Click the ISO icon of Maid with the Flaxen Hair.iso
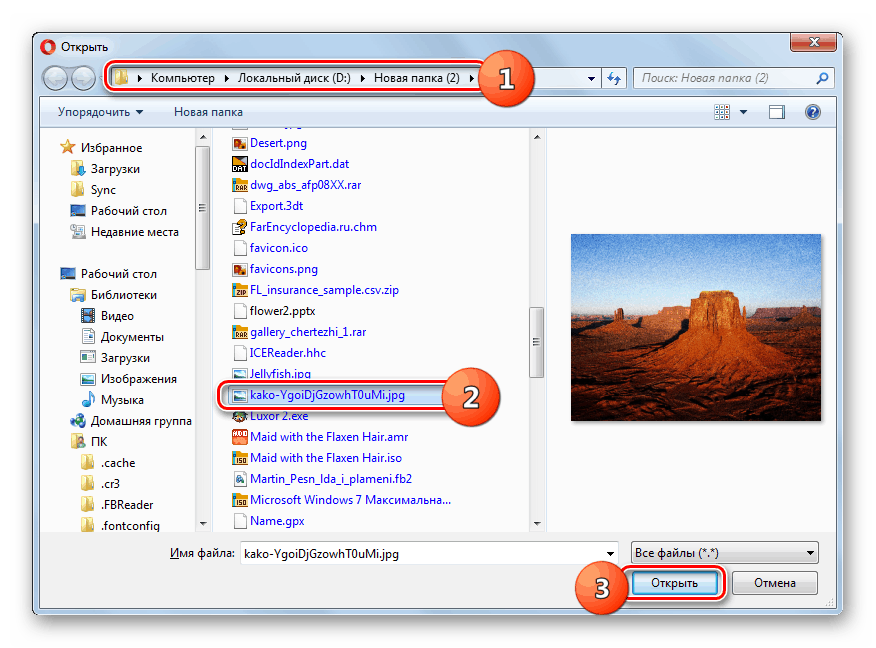Screen dimensions: 876x648 240,458
